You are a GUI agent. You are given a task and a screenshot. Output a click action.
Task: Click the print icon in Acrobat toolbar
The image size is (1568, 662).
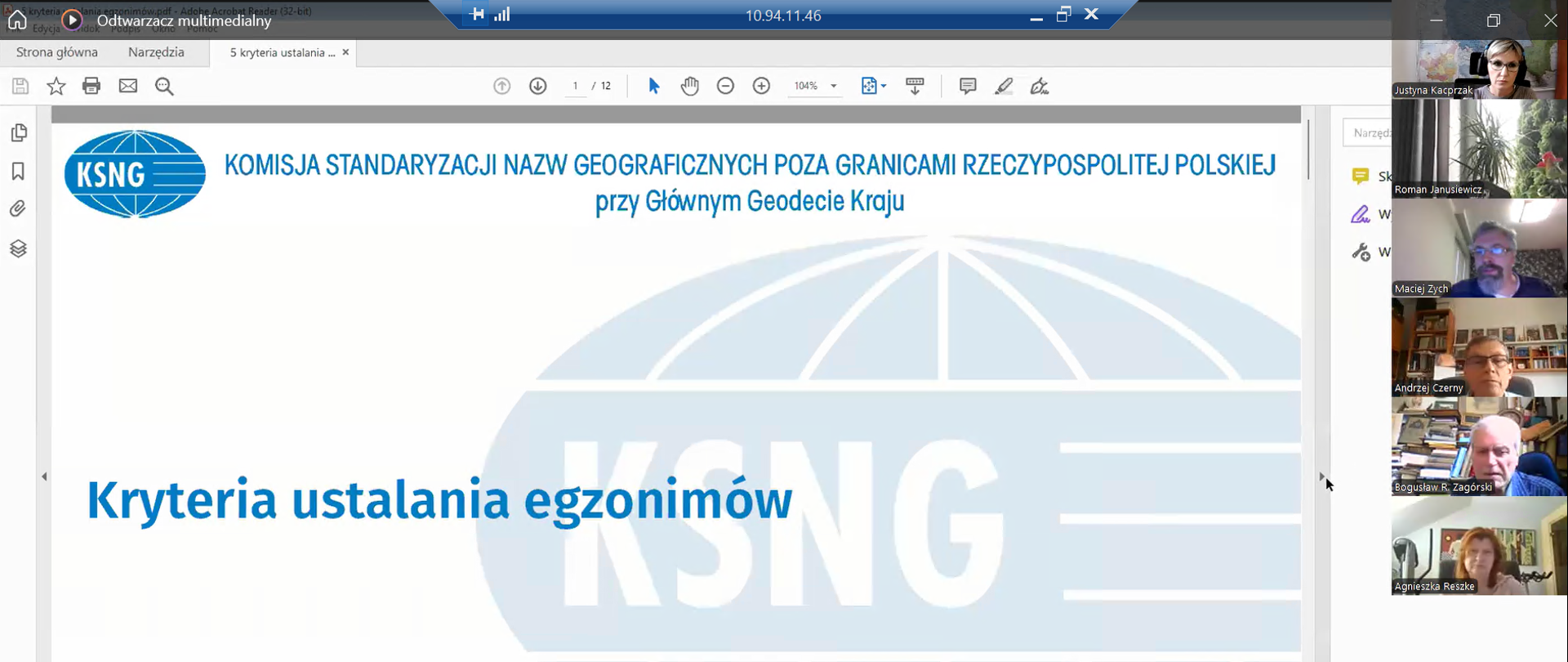(x=91, y=86)
